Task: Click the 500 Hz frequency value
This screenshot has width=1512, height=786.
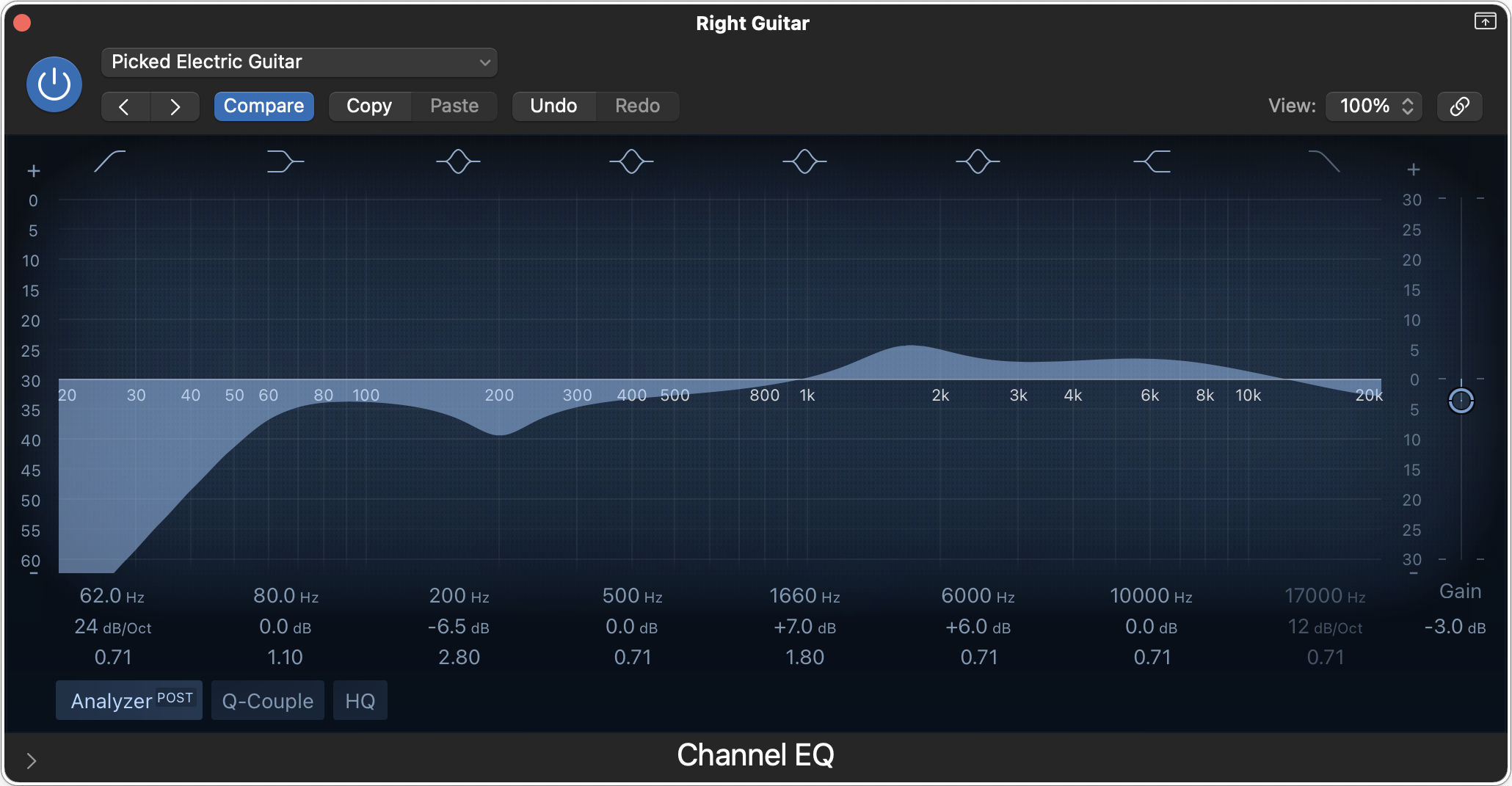Action: tap(633, 596)
